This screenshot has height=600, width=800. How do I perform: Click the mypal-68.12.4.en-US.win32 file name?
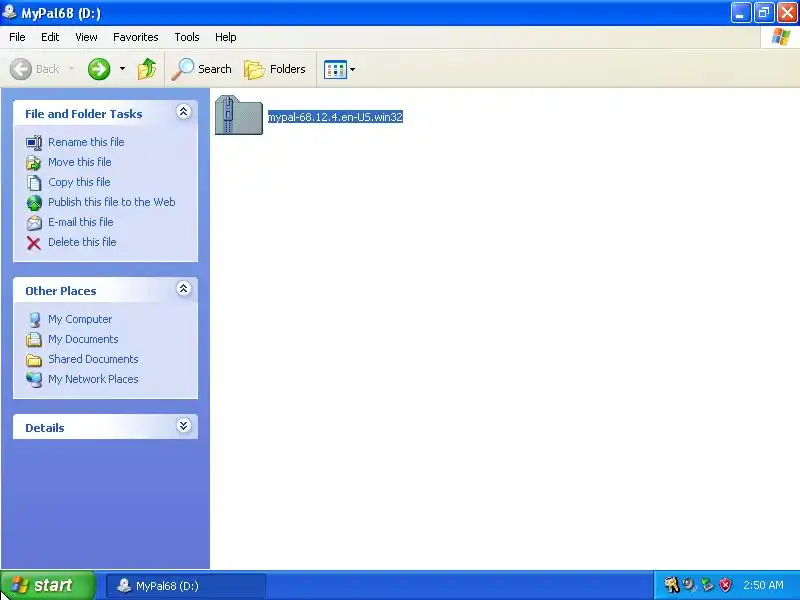335,117
